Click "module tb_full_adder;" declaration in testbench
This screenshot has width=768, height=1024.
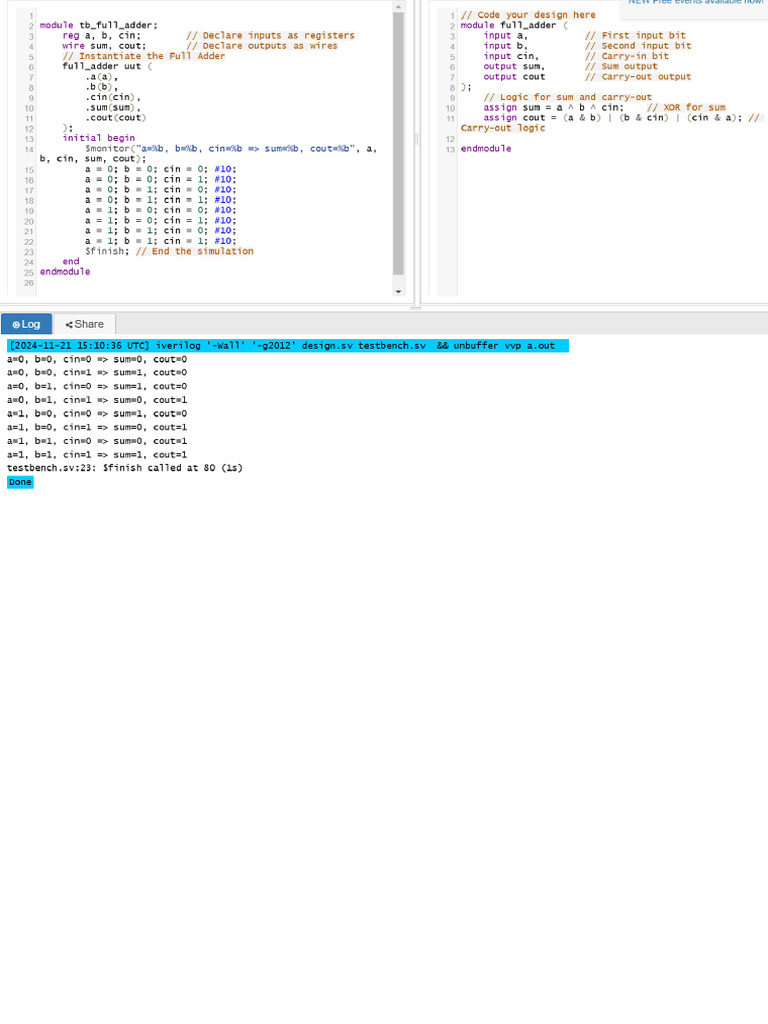pos(98,25)
